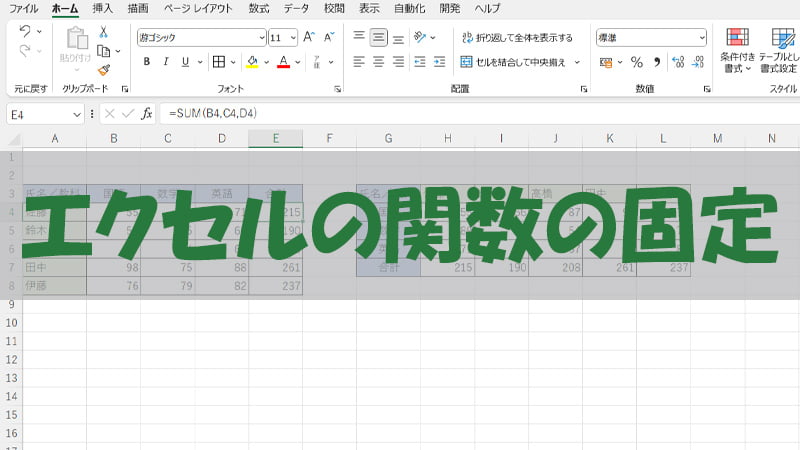800x450 pixels.
Task: Click the undo button
Action: click(25, 32)
